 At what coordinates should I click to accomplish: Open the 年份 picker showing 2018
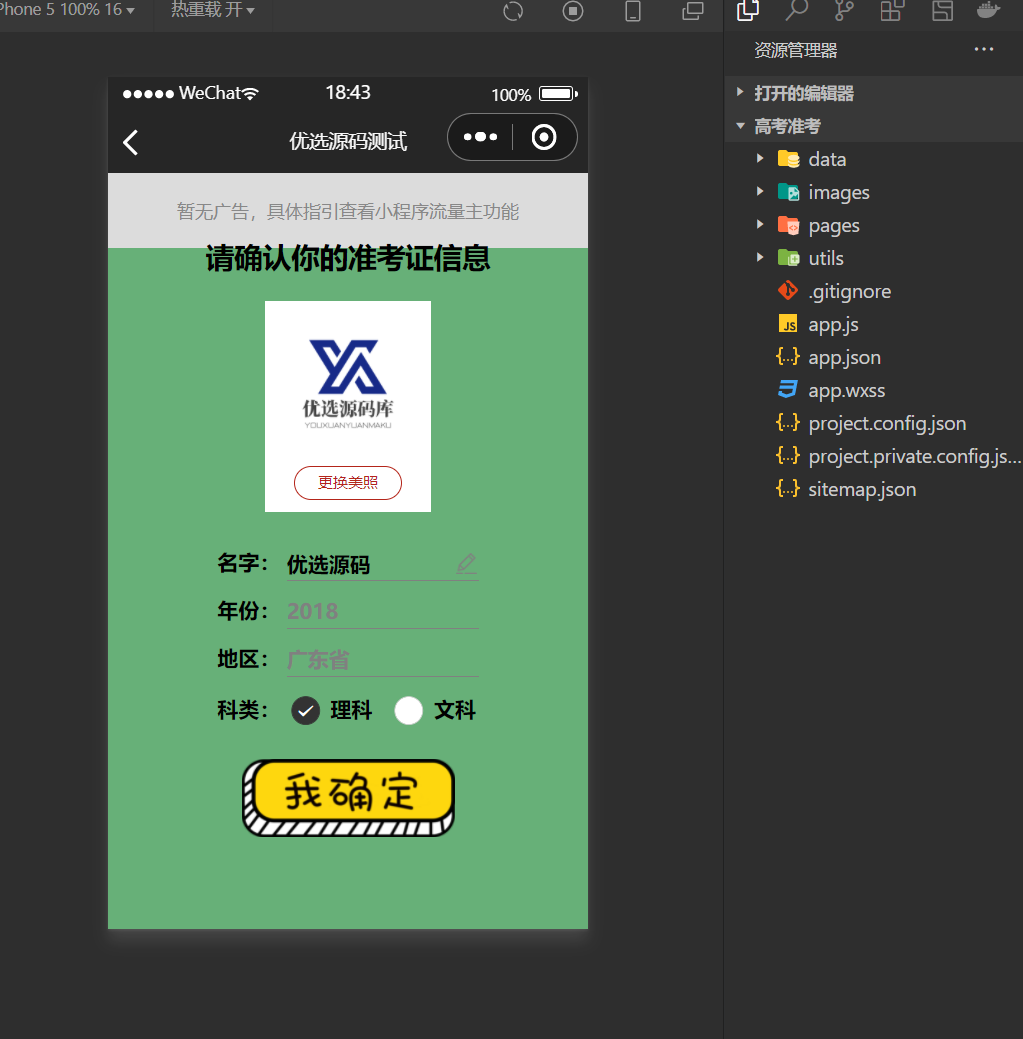[382, 611]
